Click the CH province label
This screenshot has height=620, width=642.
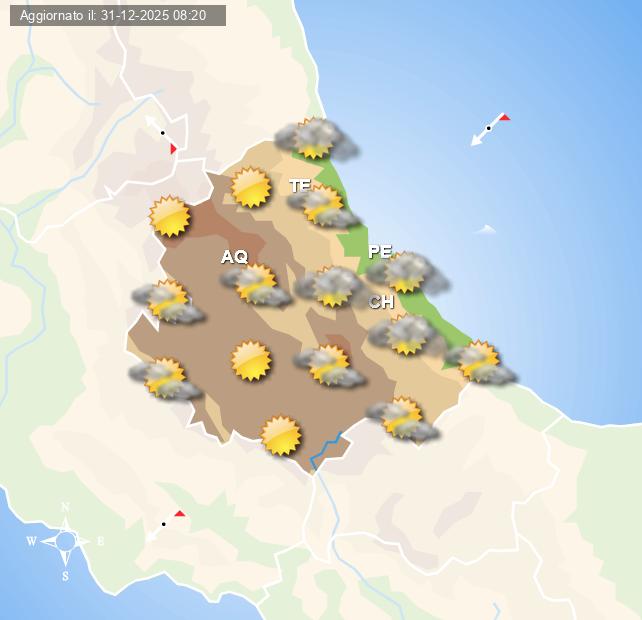point(381,302)
